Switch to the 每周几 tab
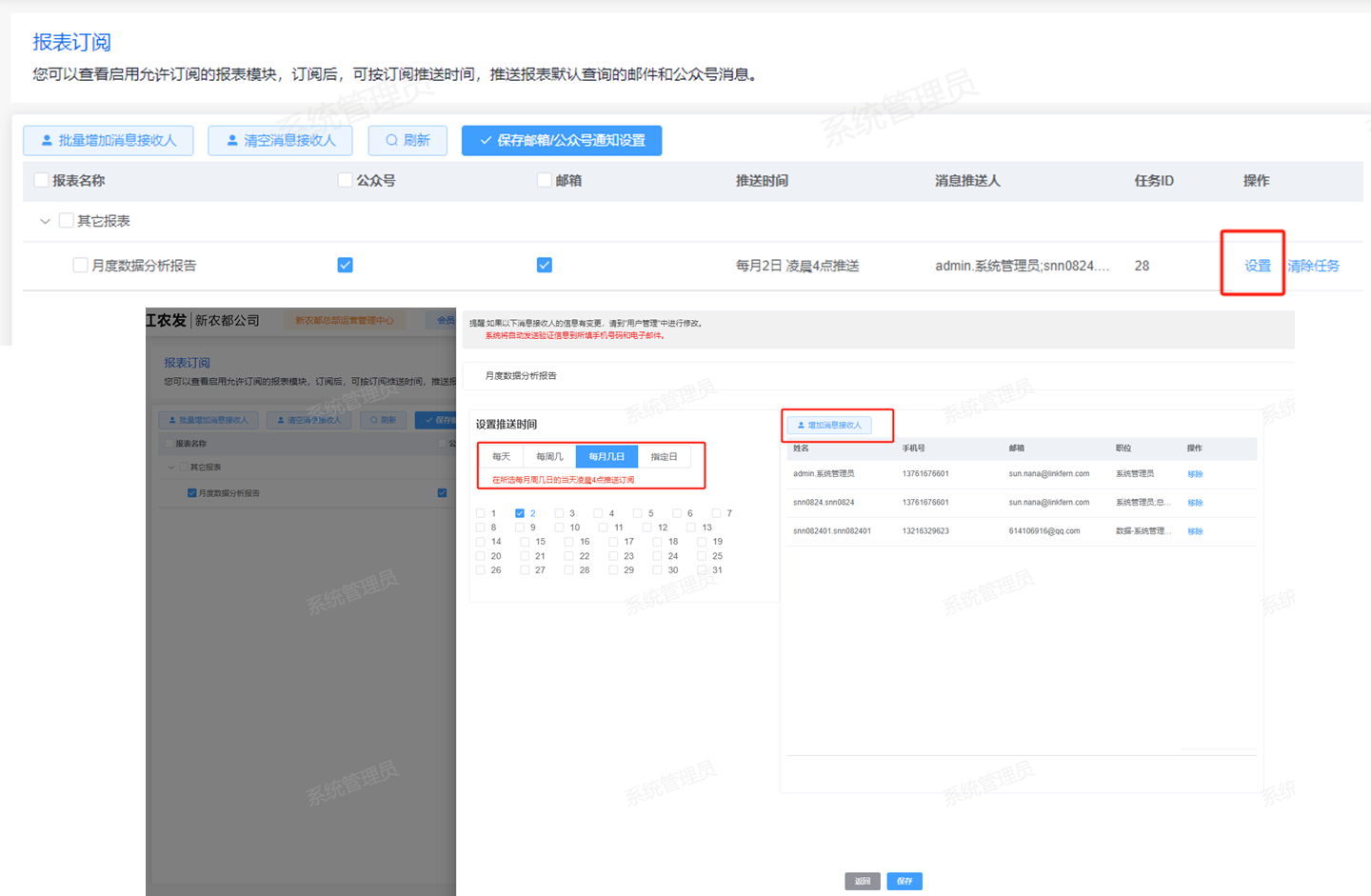Viewport: 1371px width, 896px height. coord(549,457)
